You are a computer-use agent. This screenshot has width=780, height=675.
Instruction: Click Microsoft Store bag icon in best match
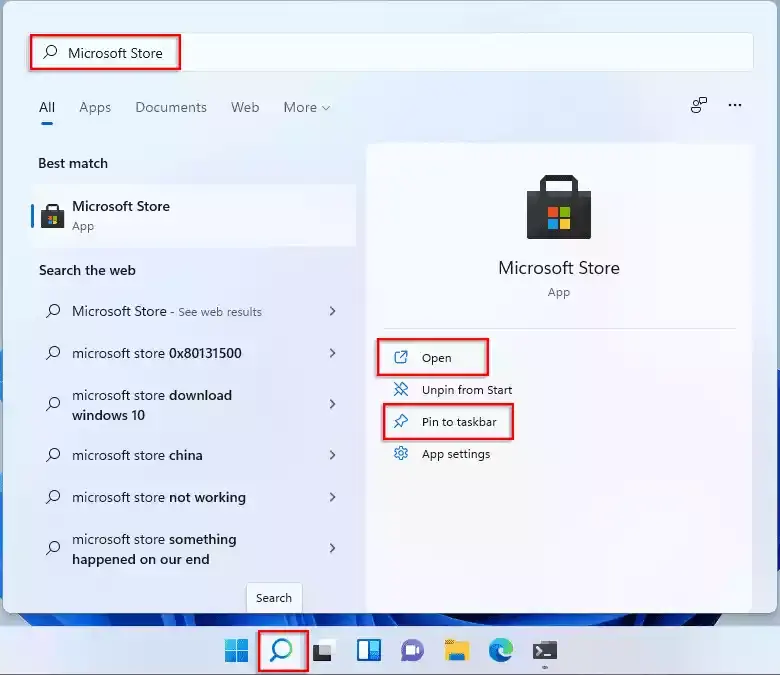point(53,216)
